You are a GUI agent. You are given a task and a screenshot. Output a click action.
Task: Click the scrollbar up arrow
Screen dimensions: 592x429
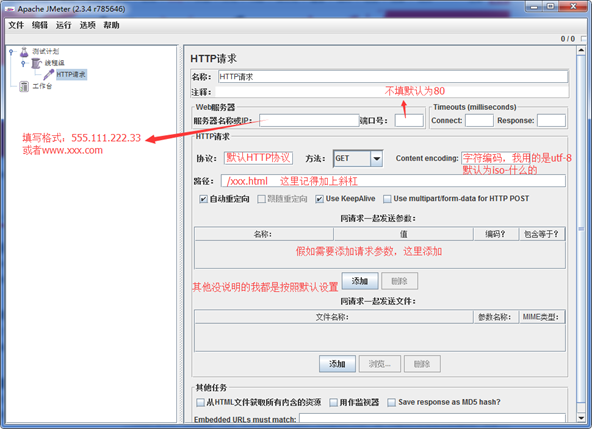[581, 51]
